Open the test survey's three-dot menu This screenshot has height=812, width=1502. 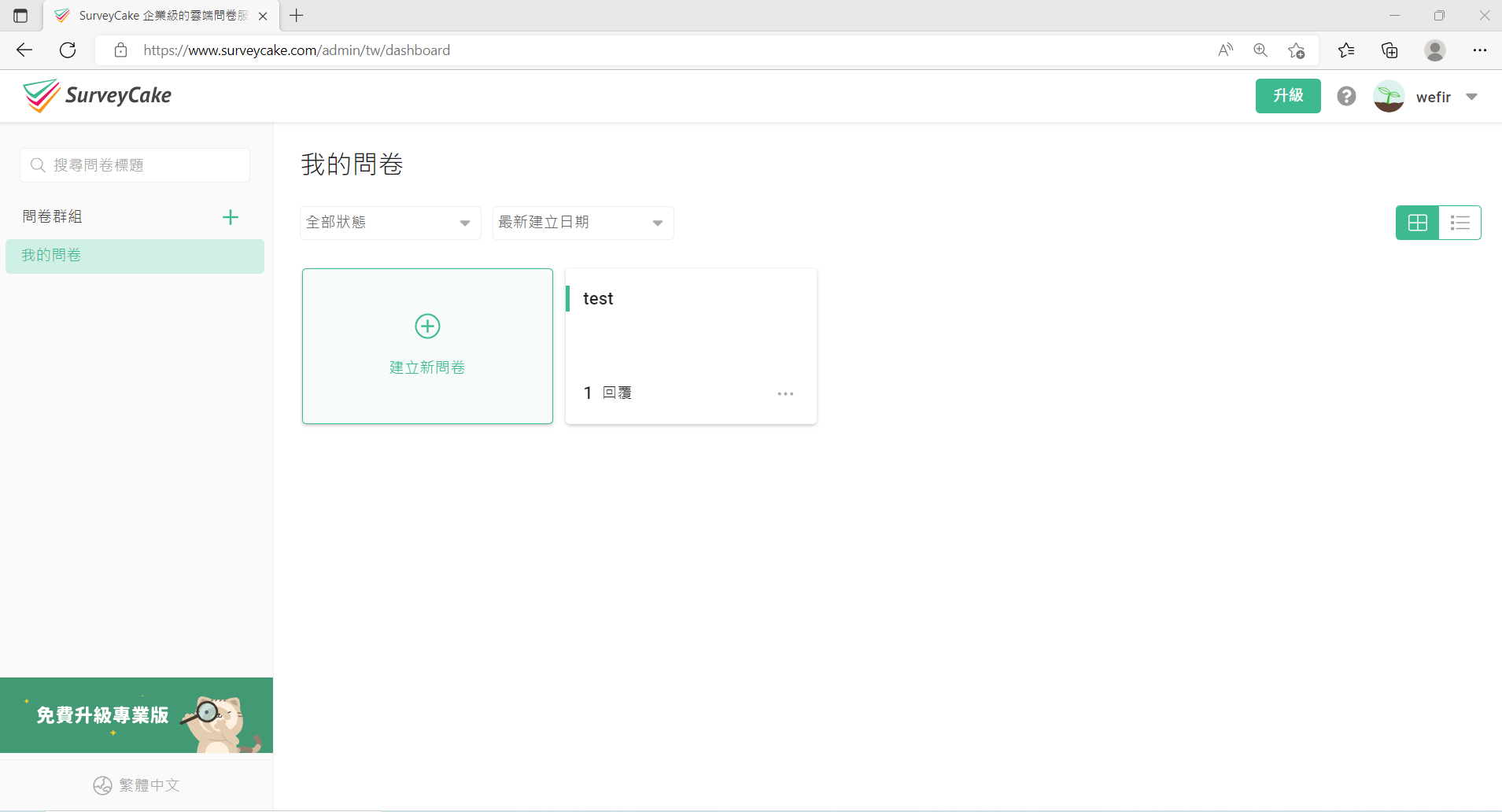click(x=785, y=393)
